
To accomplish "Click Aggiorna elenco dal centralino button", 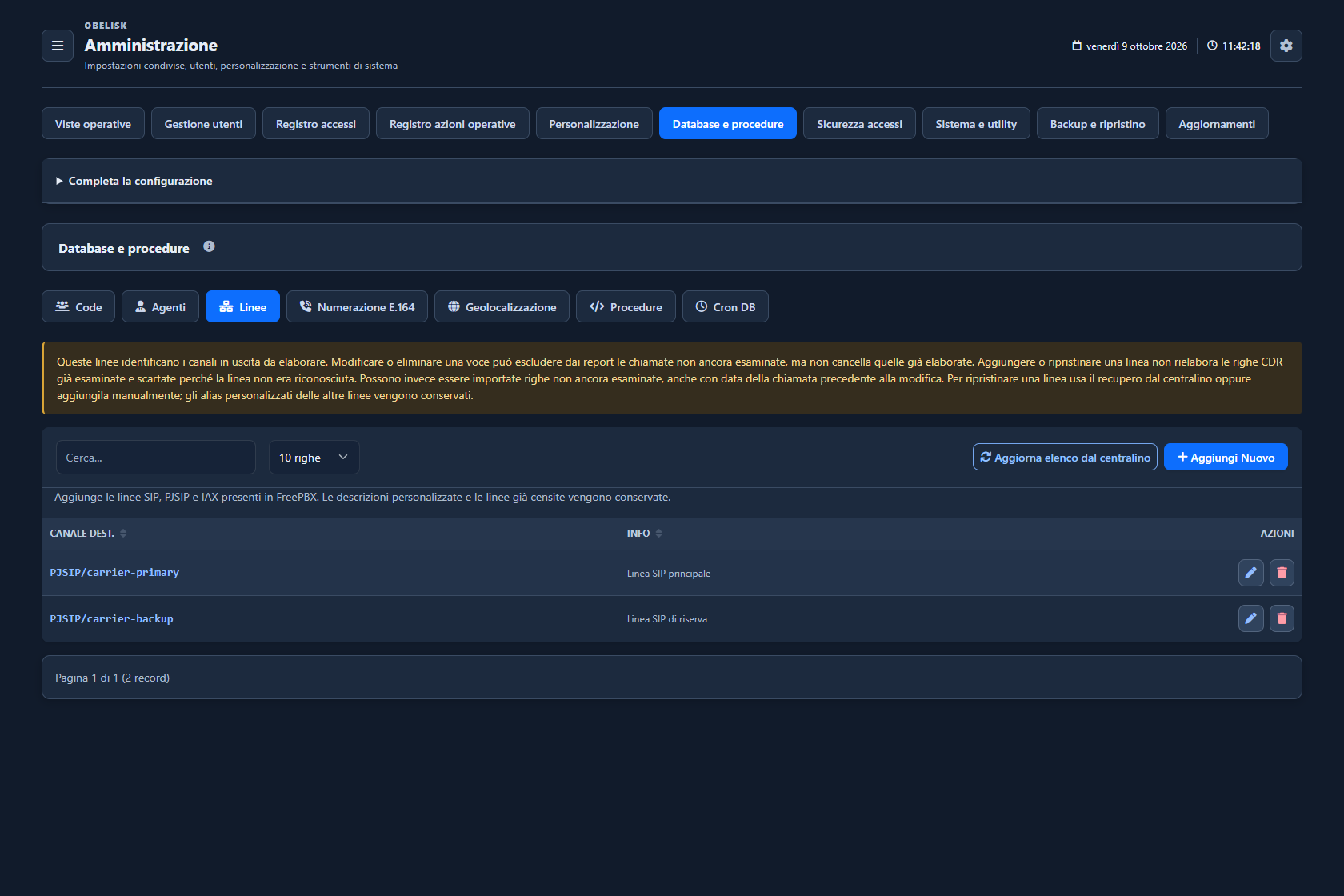I will (x=1065, y=457).
